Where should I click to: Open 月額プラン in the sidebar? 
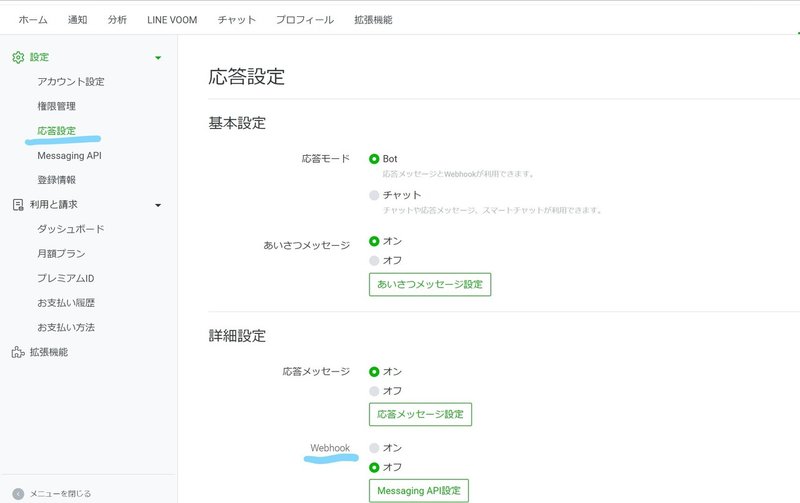tap(61, 254)
